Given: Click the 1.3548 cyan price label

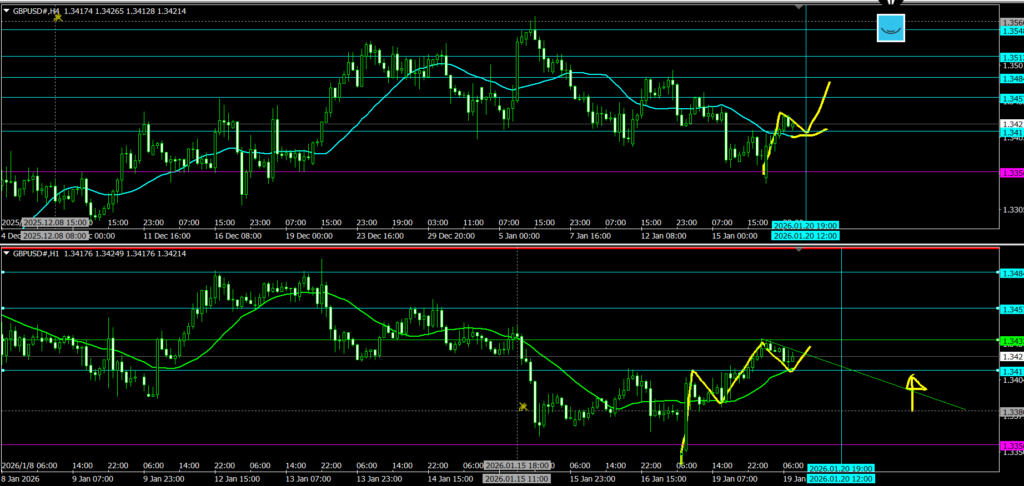Looking at the screenshot, I should pos(1010,32).
